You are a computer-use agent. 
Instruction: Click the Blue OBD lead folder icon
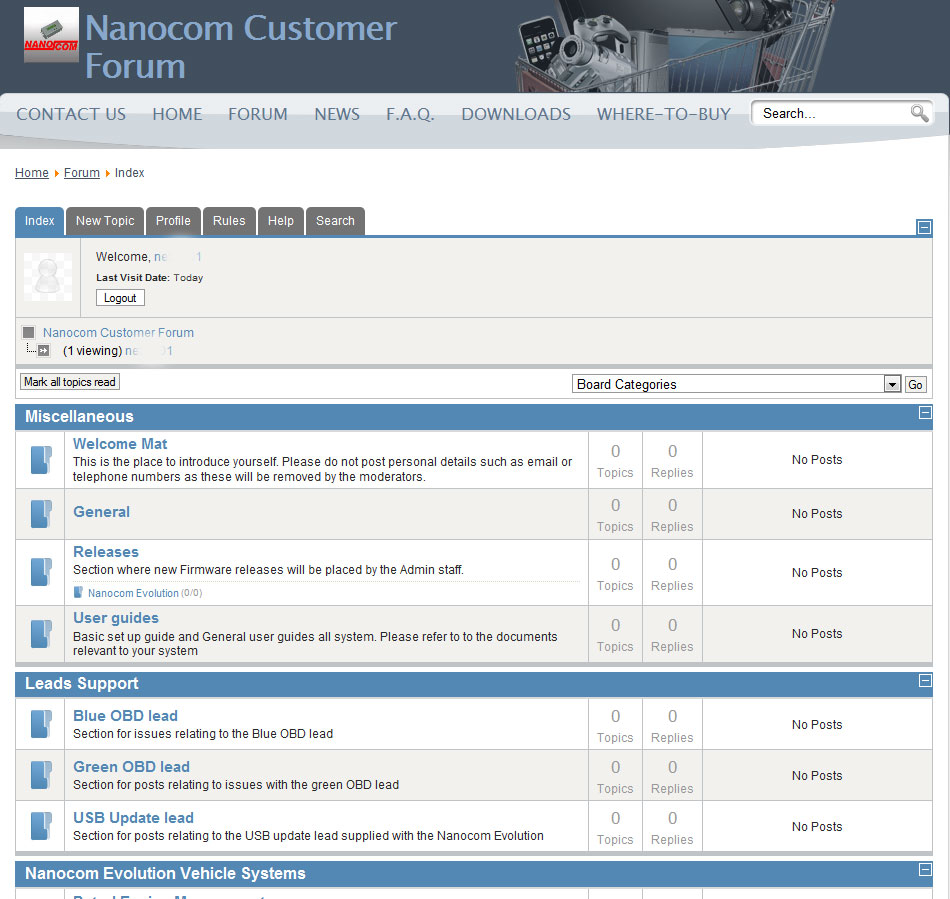(x=40, y=724)
